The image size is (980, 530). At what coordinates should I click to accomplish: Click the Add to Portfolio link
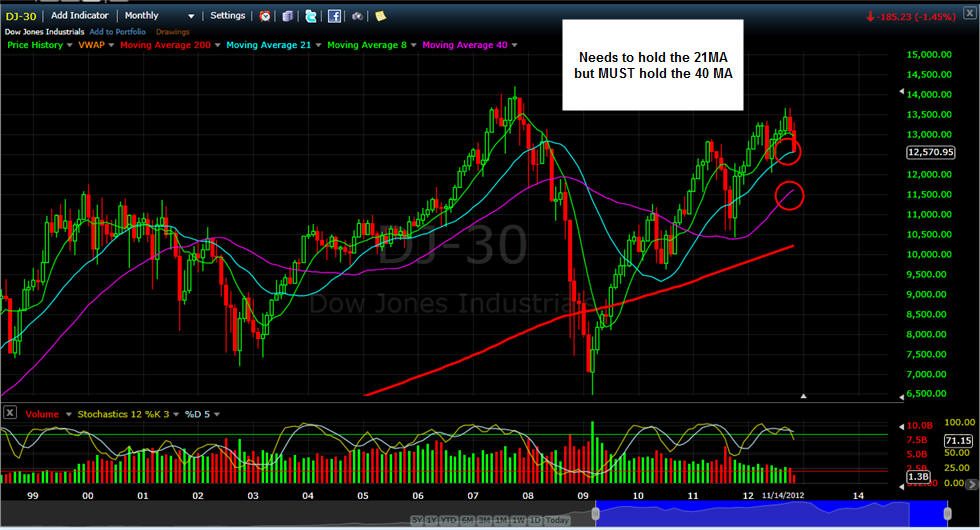point(118,32)
